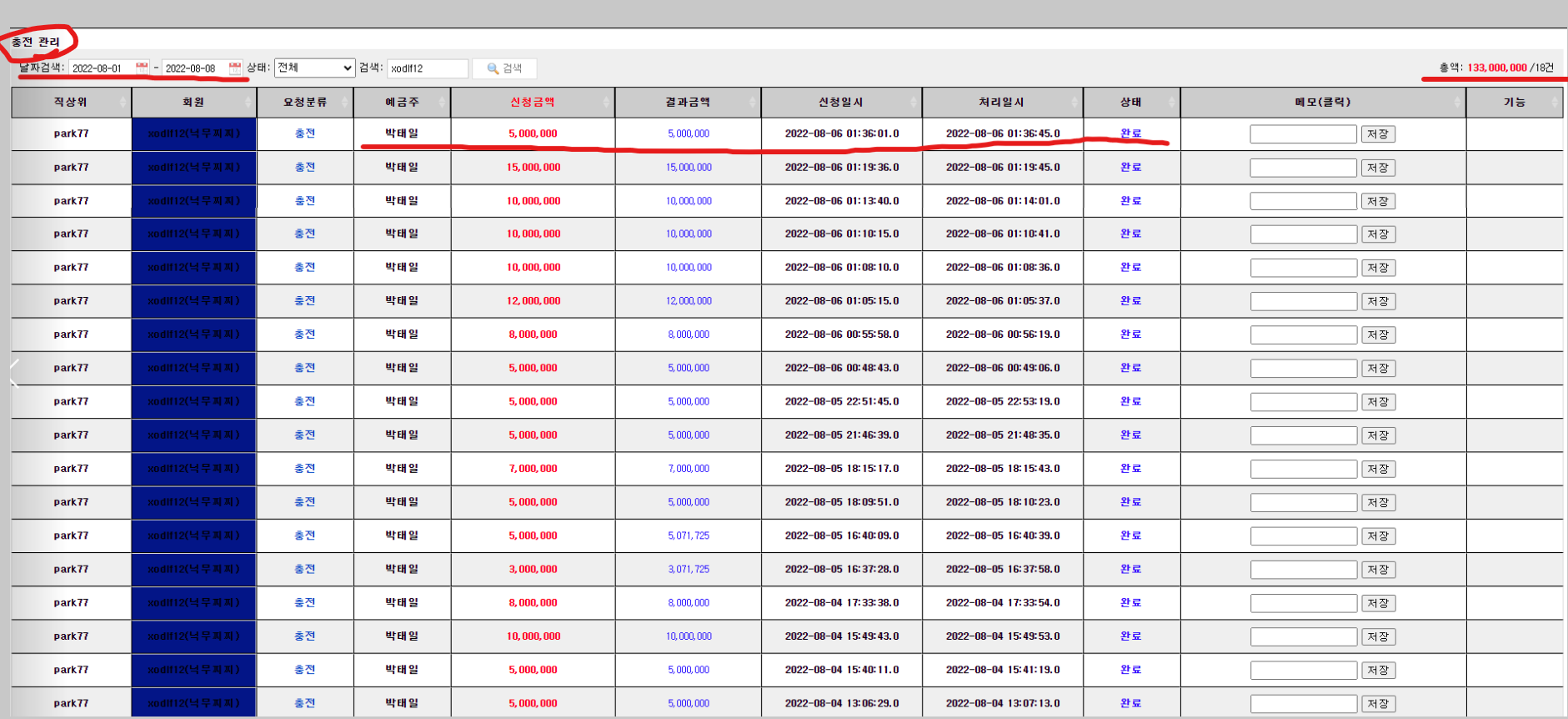
Task: Sort by the 결과금액 column sort arrows
Action: [753, 102]
